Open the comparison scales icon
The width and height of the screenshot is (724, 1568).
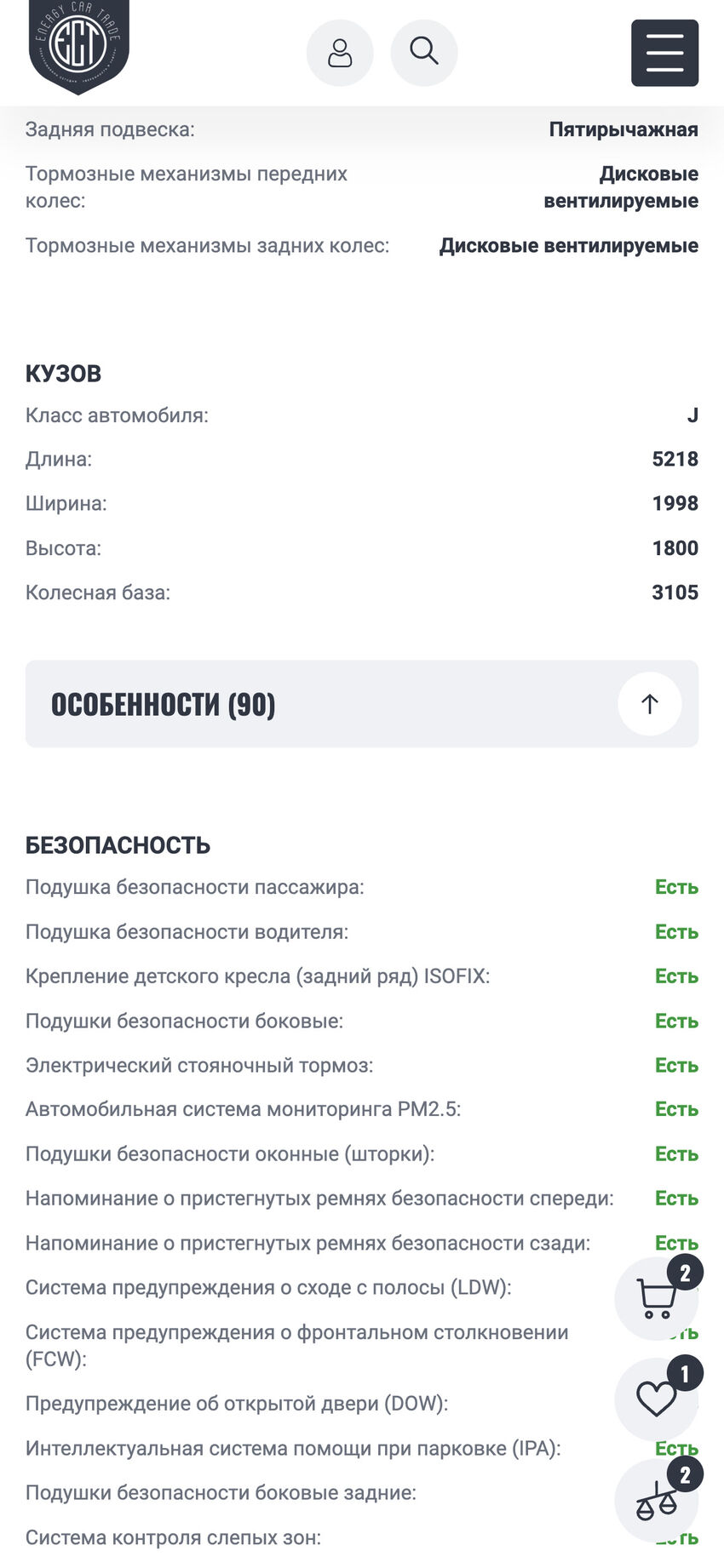[656, 1501]
